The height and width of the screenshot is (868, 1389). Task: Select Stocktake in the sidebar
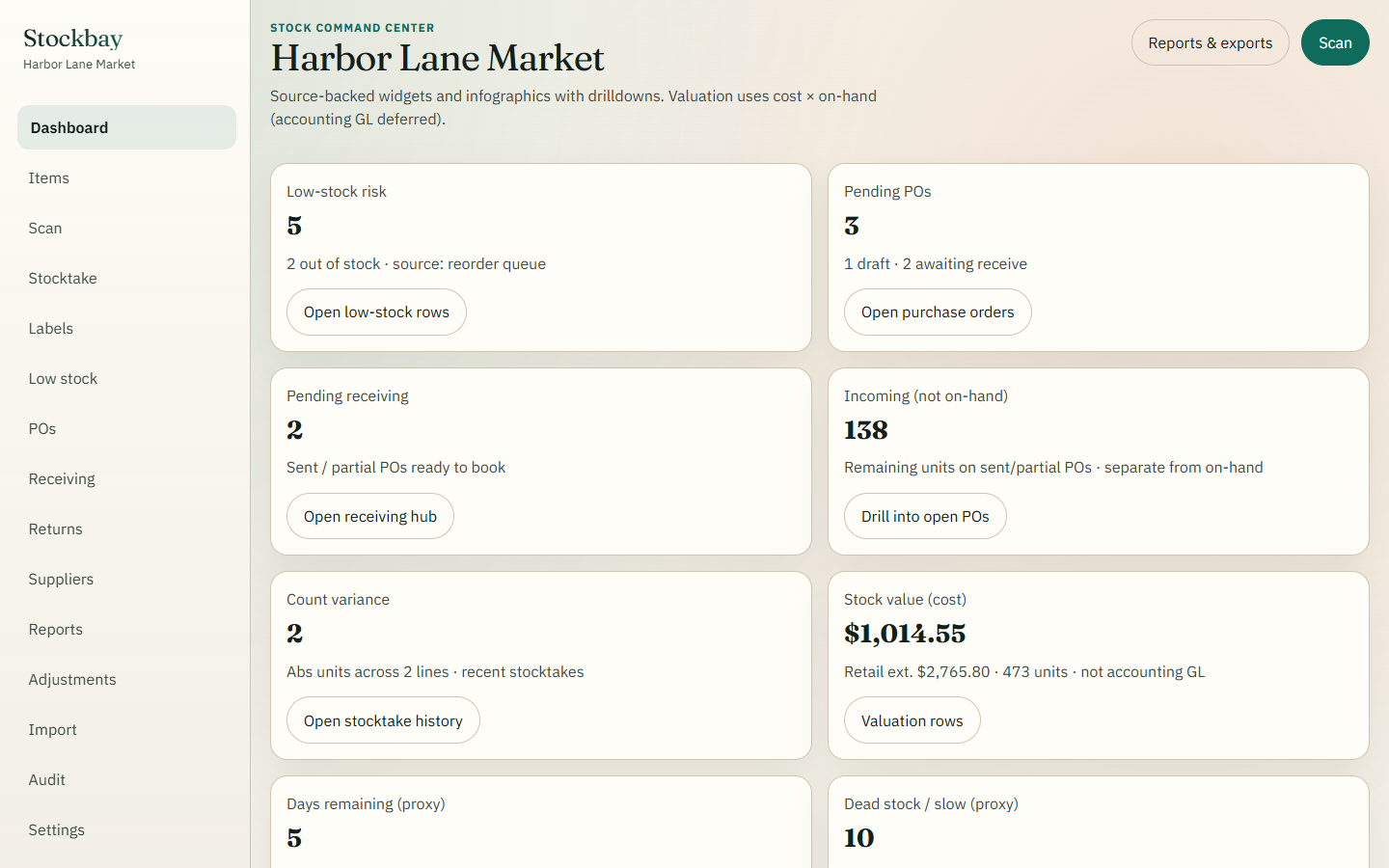(x=126, y=278)
